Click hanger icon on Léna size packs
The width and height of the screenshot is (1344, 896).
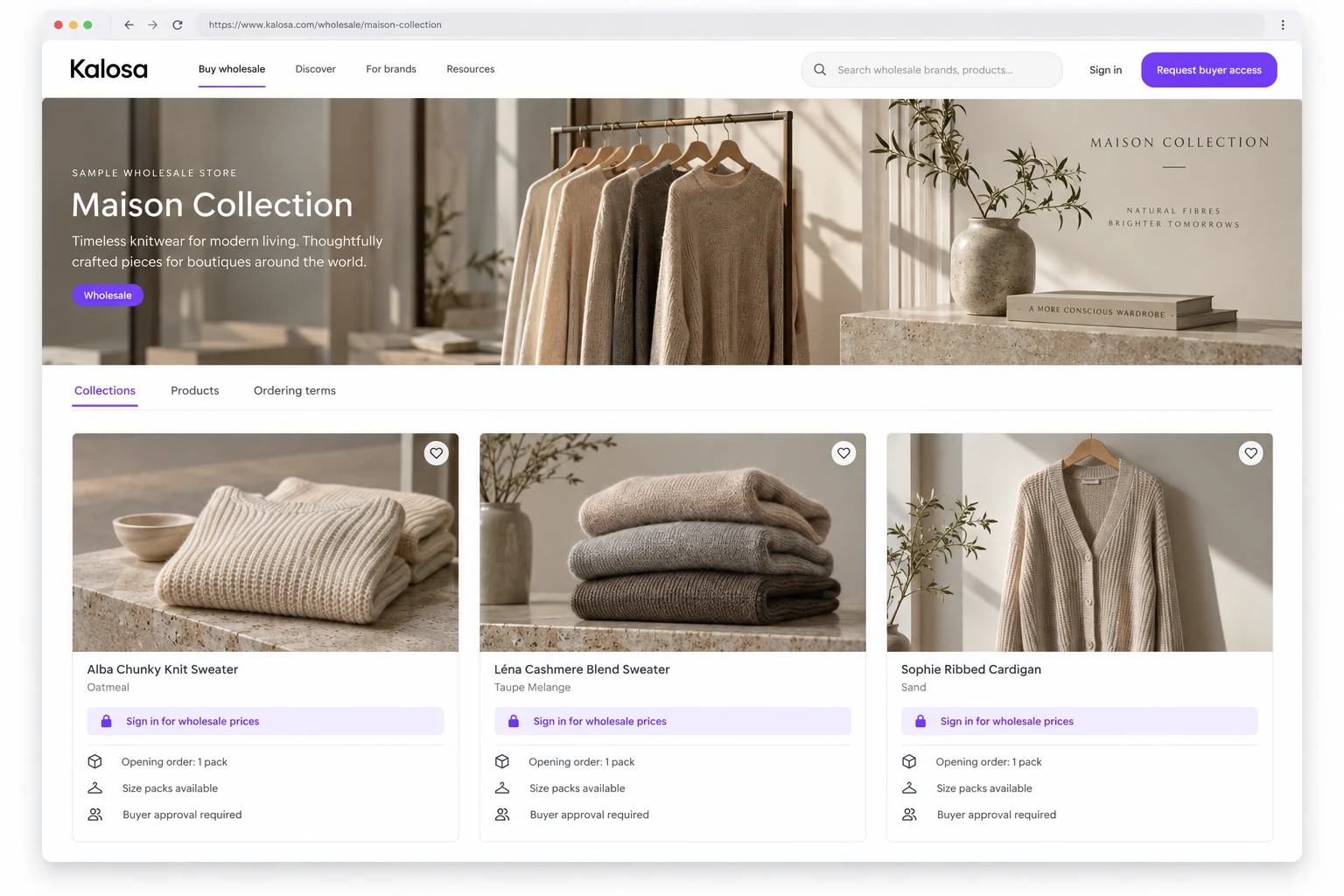[502, 788]
